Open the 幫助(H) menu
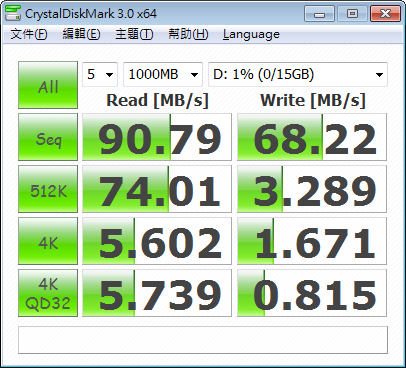This screenshot has height=368, width=406. tap(188, 34)
